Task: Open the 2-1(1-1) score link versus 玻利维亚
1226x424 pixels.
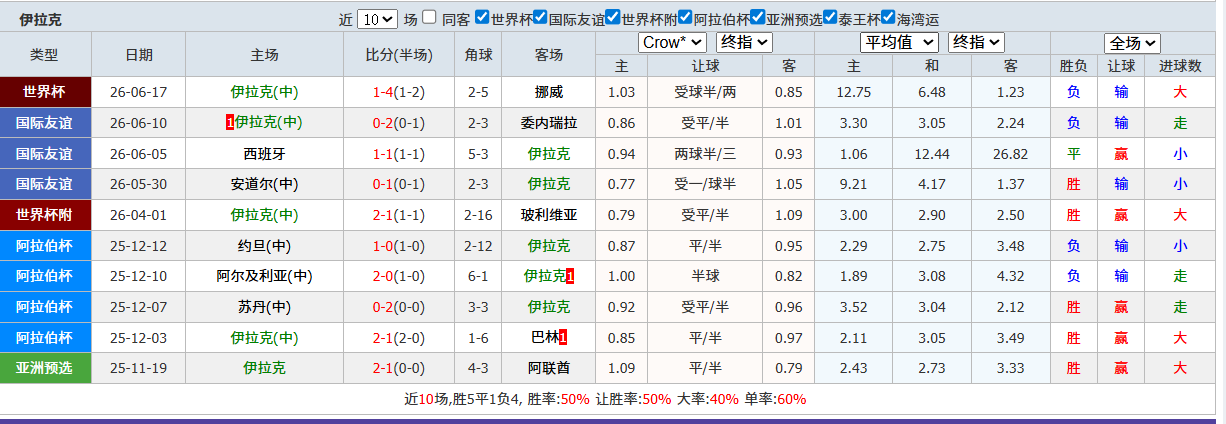Action: coord(398,215)
